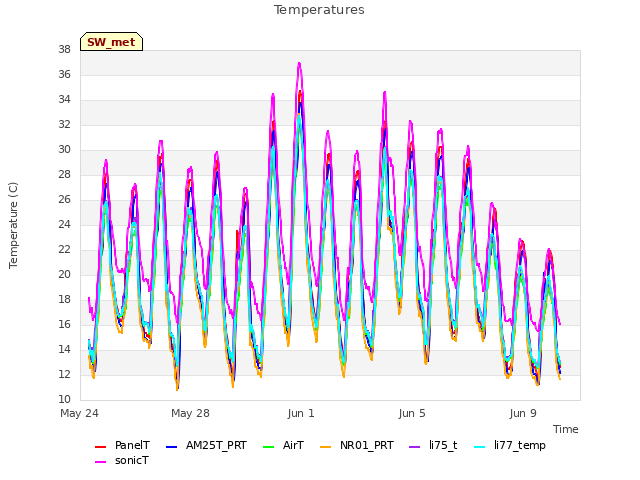Viewport: 640px width, 480px height.
Task: Click the 10 y-axis tick label
Action: click(x=64, y=400)
